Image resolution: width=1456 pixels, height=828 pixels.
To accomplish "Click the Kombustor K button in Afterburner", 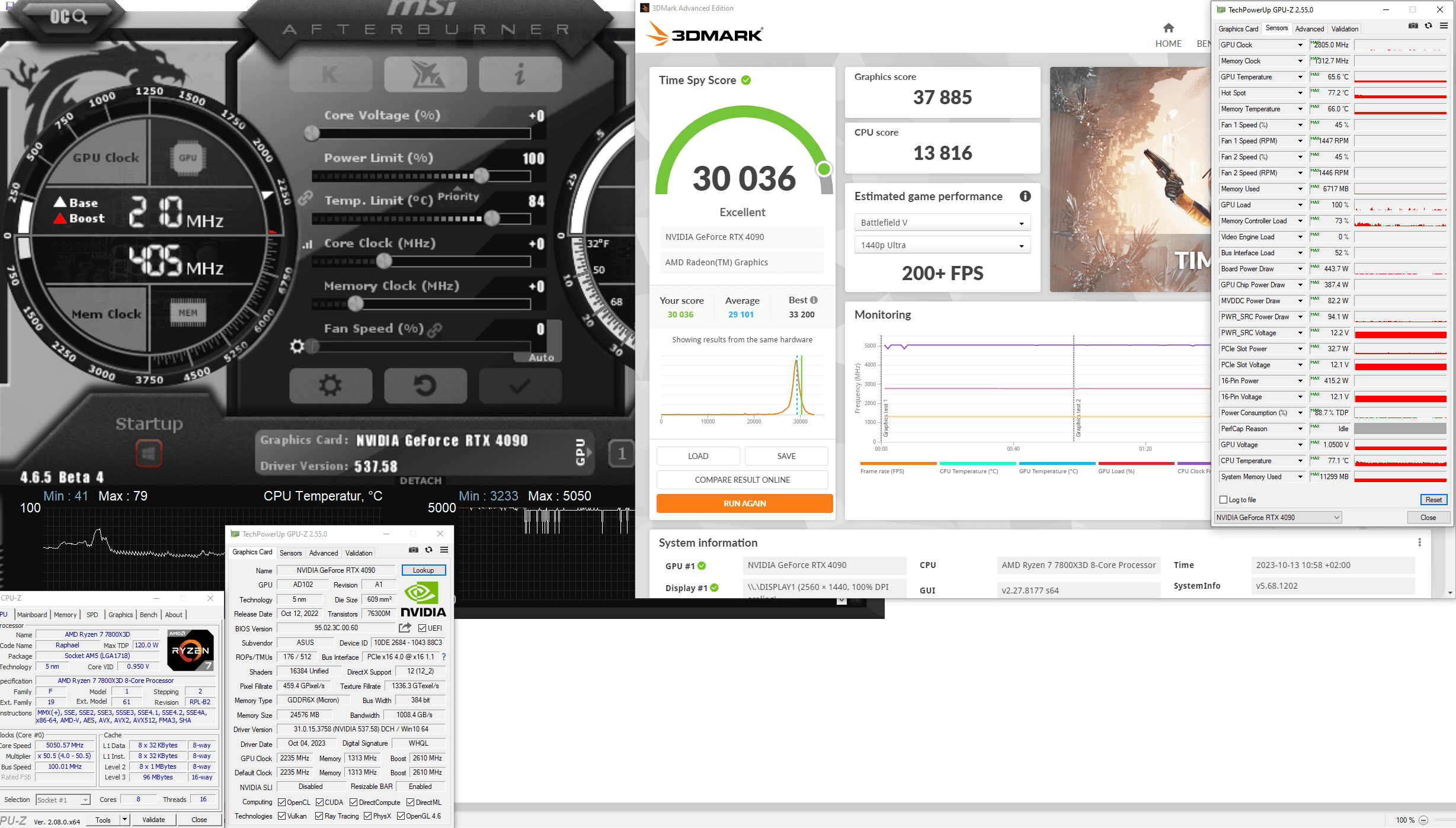I will click(x=331, y=75).
